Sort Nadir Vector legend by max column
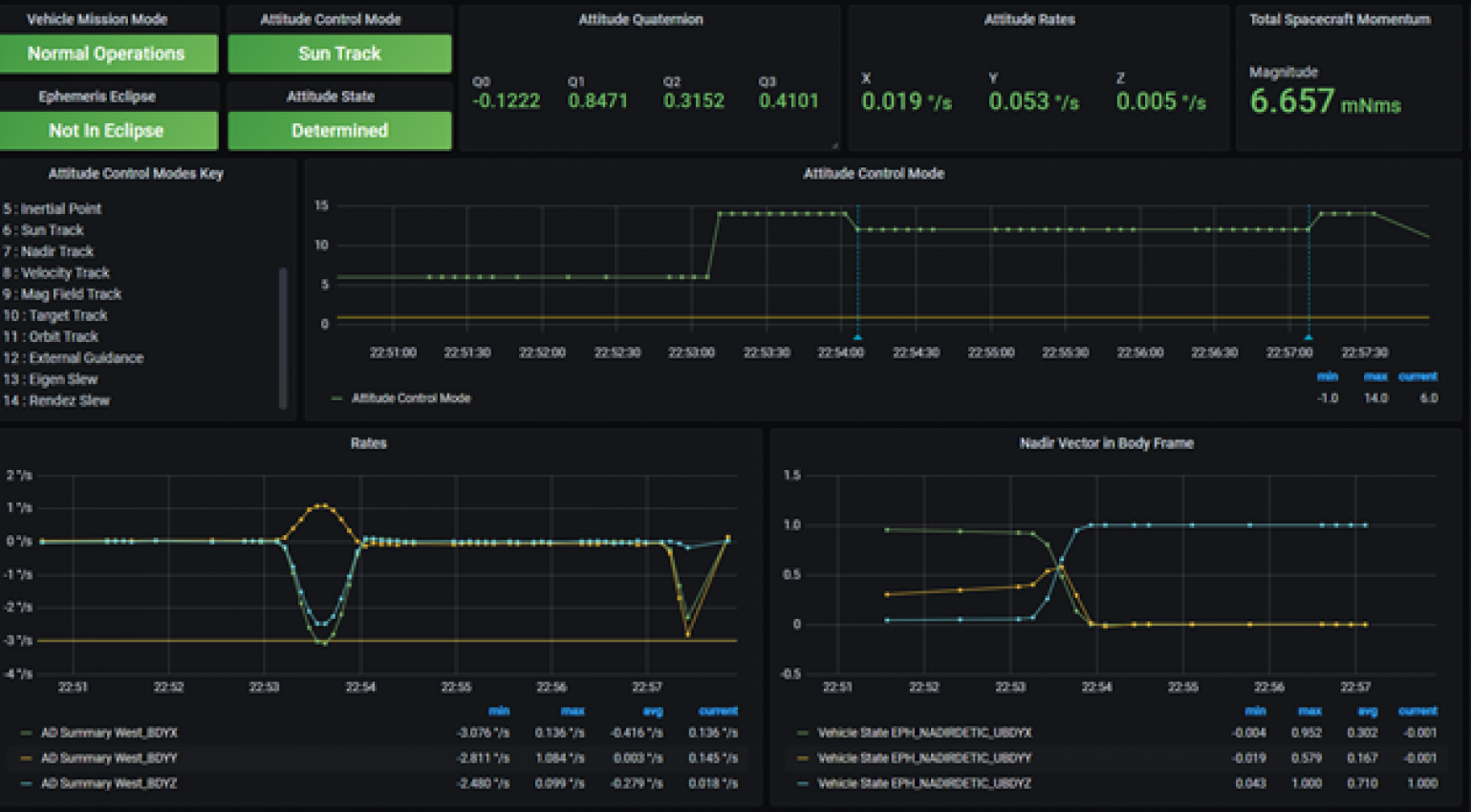The height and width of the screenshot is (812, 1471). (x=1309, y=712)
